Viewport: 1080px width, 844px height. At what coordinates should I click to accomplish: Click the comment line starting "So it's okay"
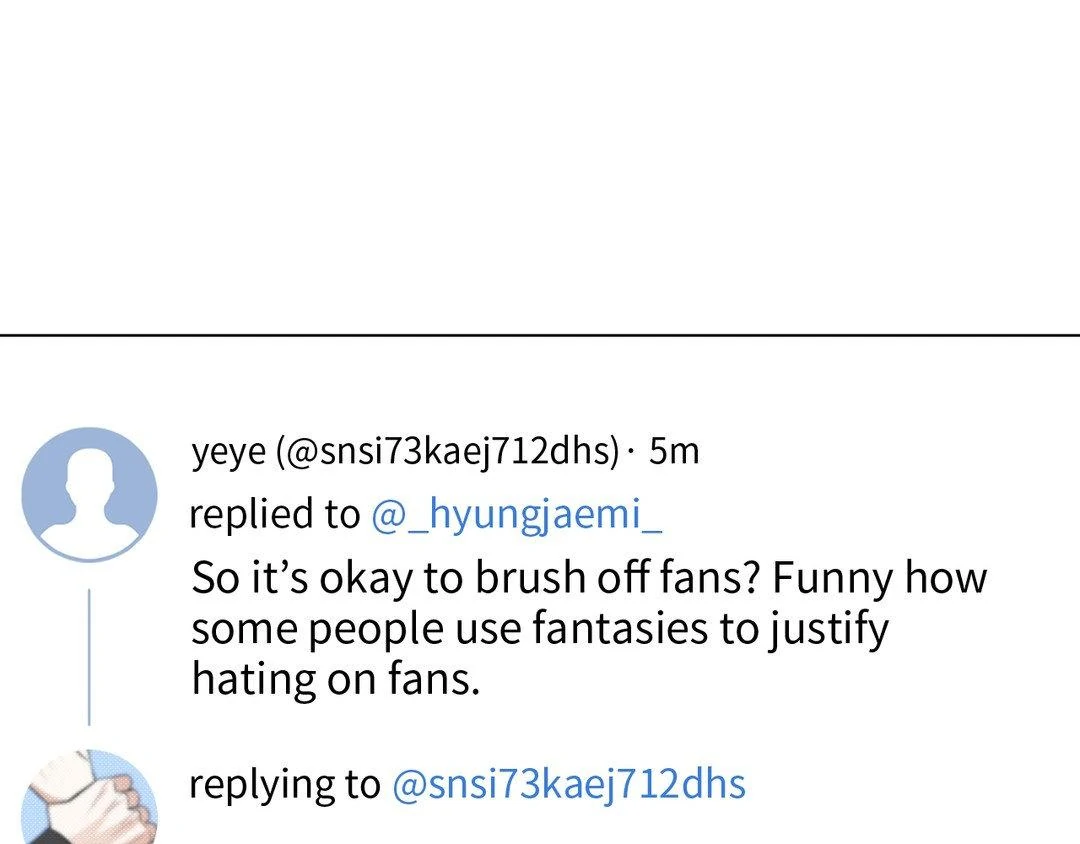(x=588, y=578)
